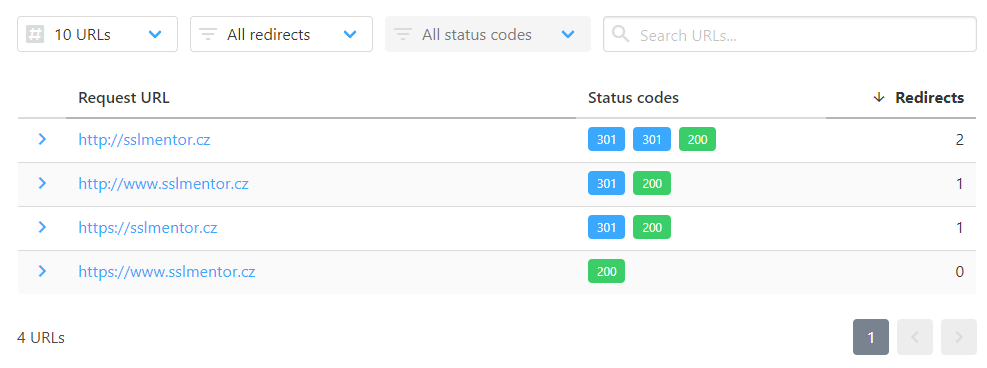Image resolution: width=987 pixels, height=368 pixels.
Task: Click the magnifier icon in search box
Action: point(621,34)
